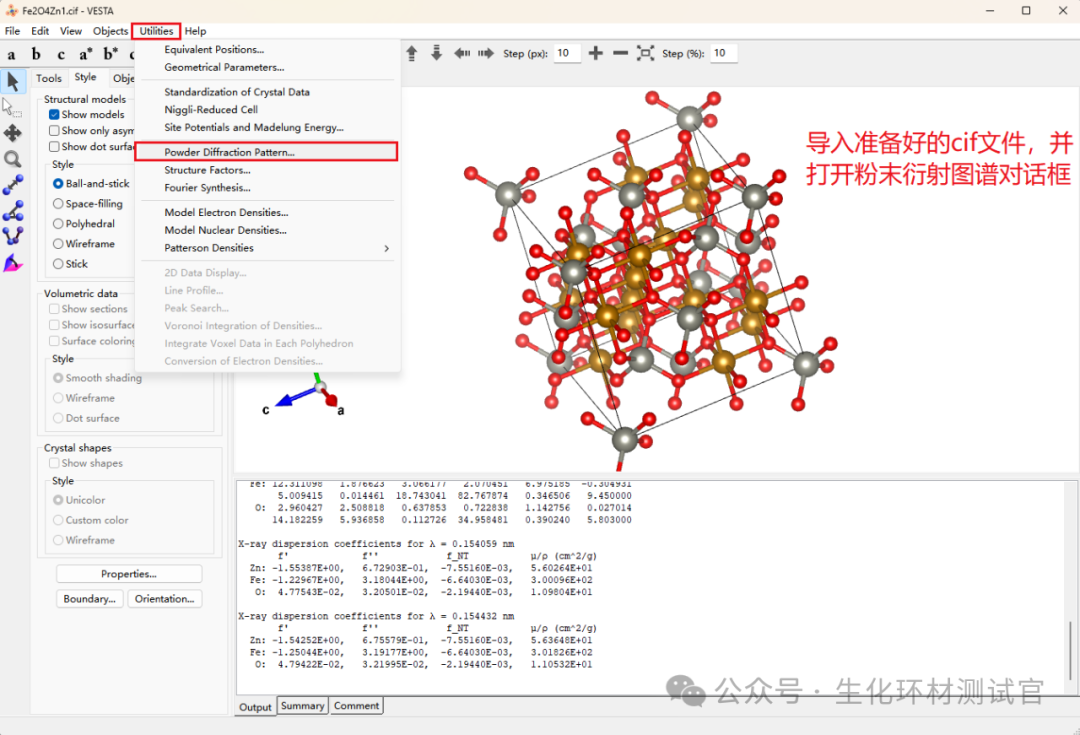View along the a* reciprocal axis
The image size is (1080, 735).
(x=85, y=54)
